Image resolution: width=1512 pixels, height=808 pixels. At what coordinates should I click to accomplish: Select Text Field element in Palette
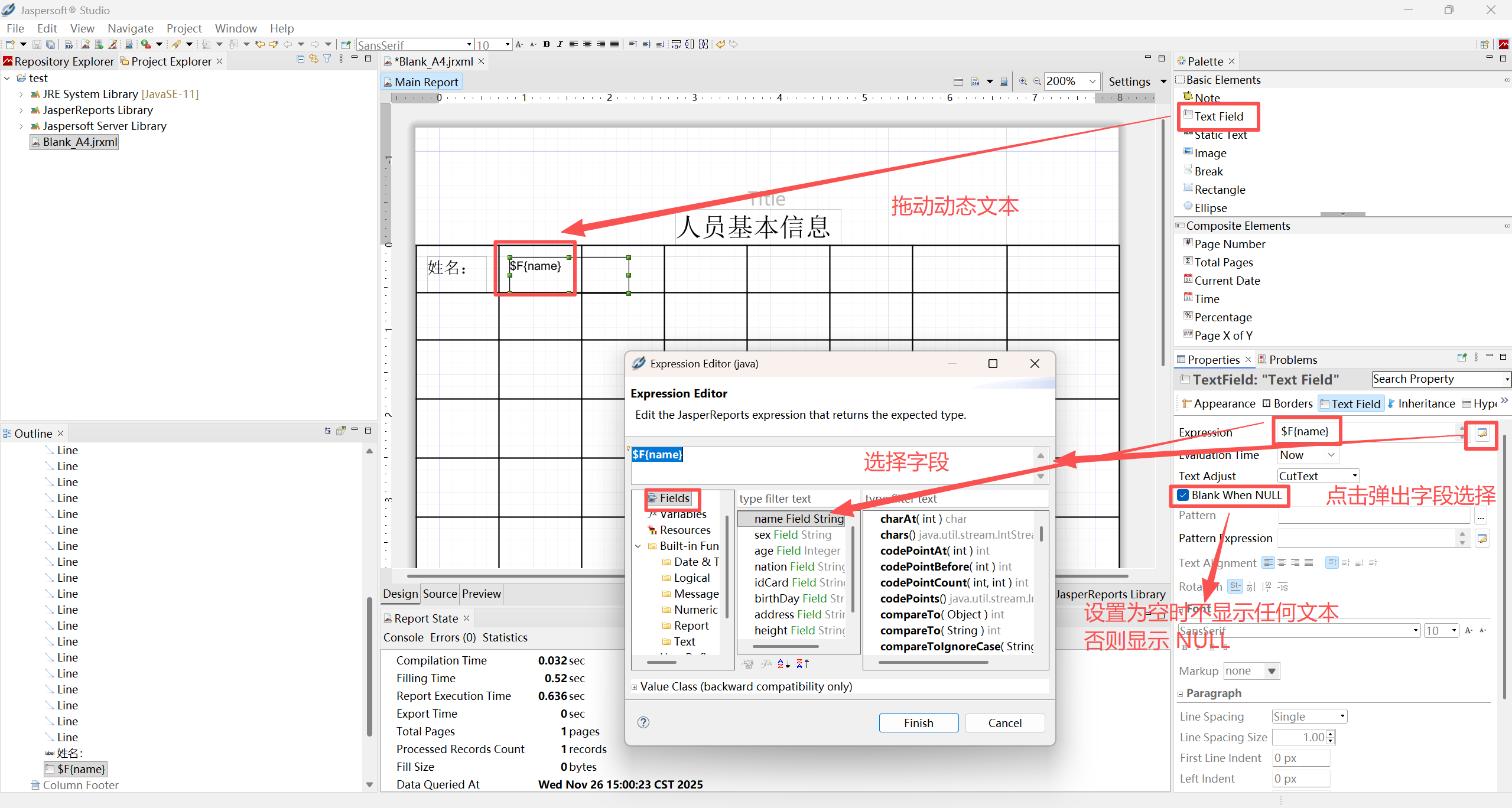click(1218, 116)
